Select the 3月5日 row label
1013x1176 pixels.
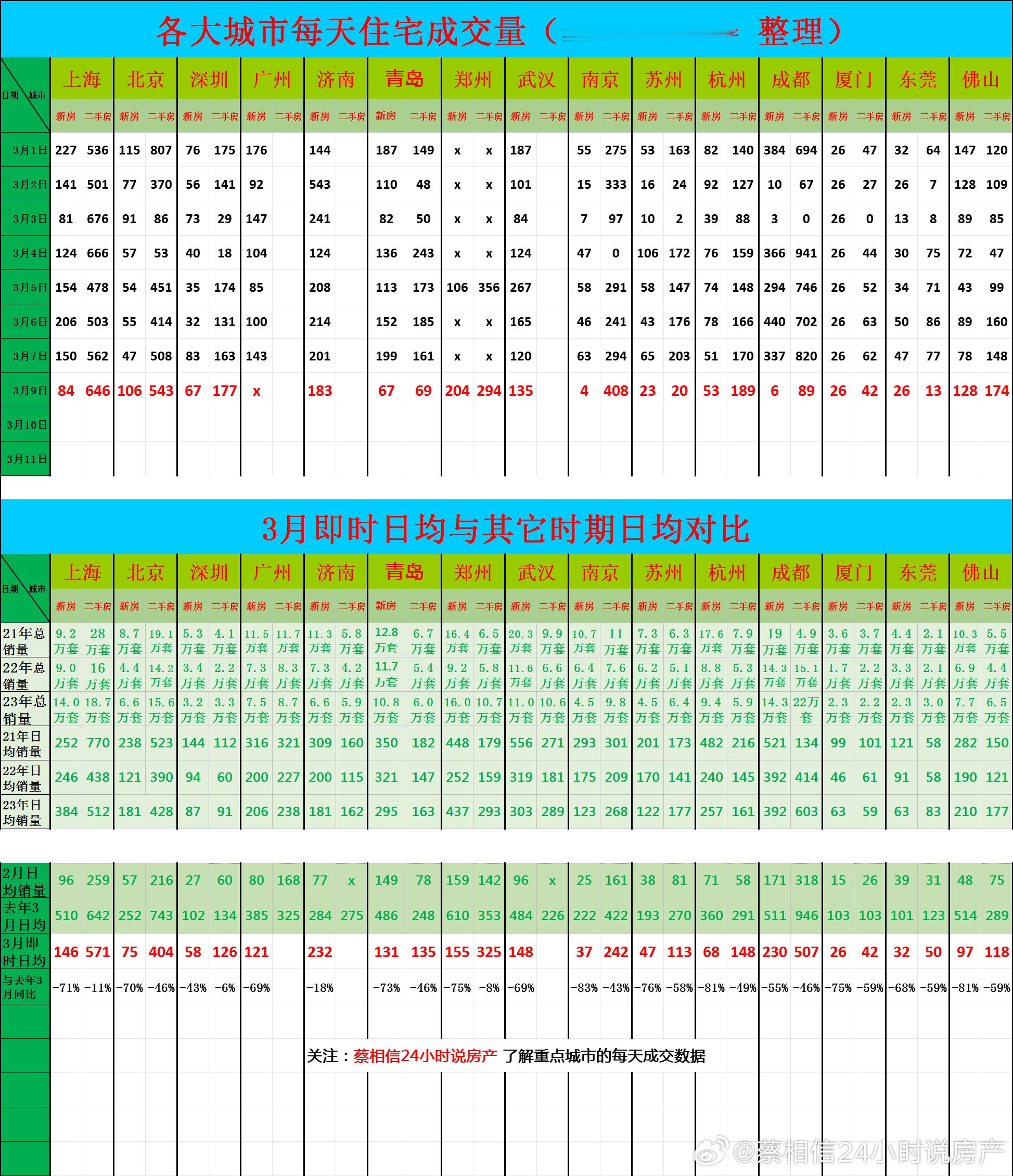click(25, 287)
